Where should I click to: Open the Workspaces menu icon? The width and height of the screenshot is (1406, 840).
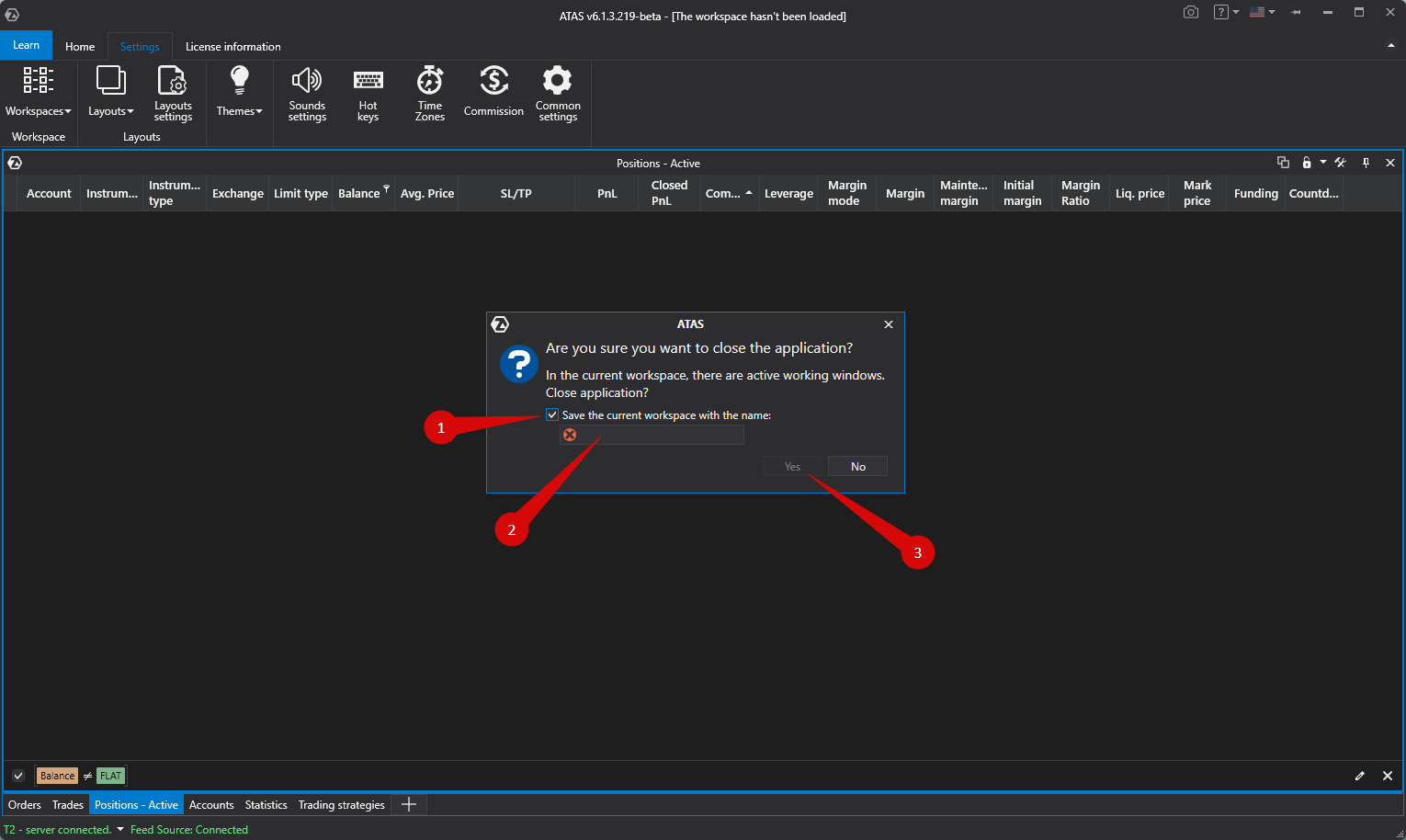38,80
